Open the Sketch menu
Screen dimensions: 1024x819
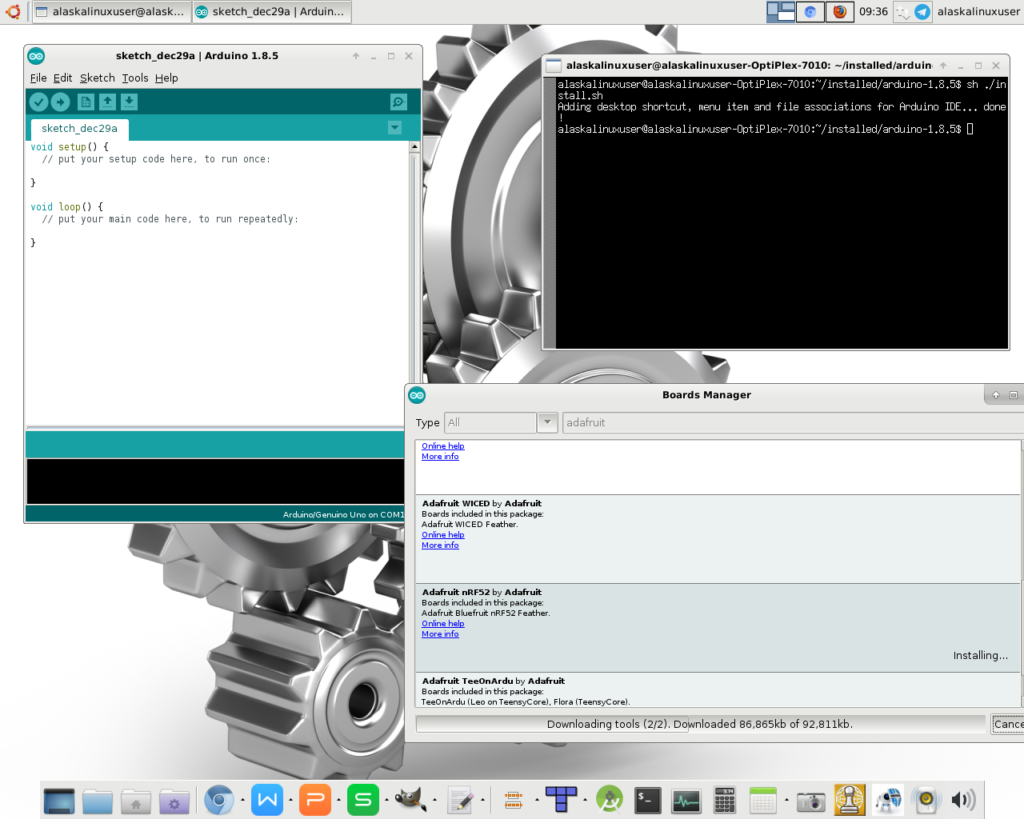tap(97, 78)
